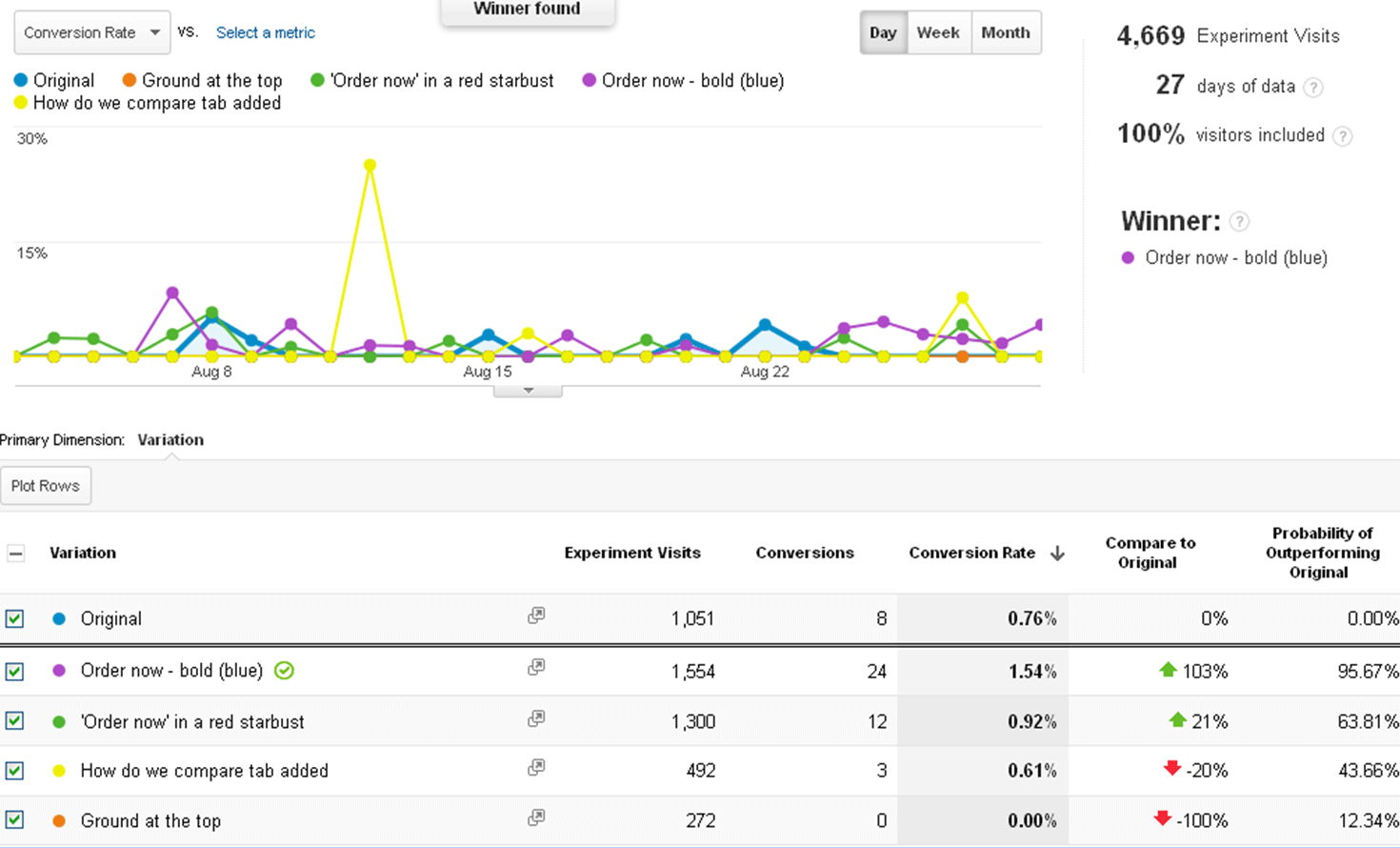Click help icon next to days of data

pos(1313,88)
